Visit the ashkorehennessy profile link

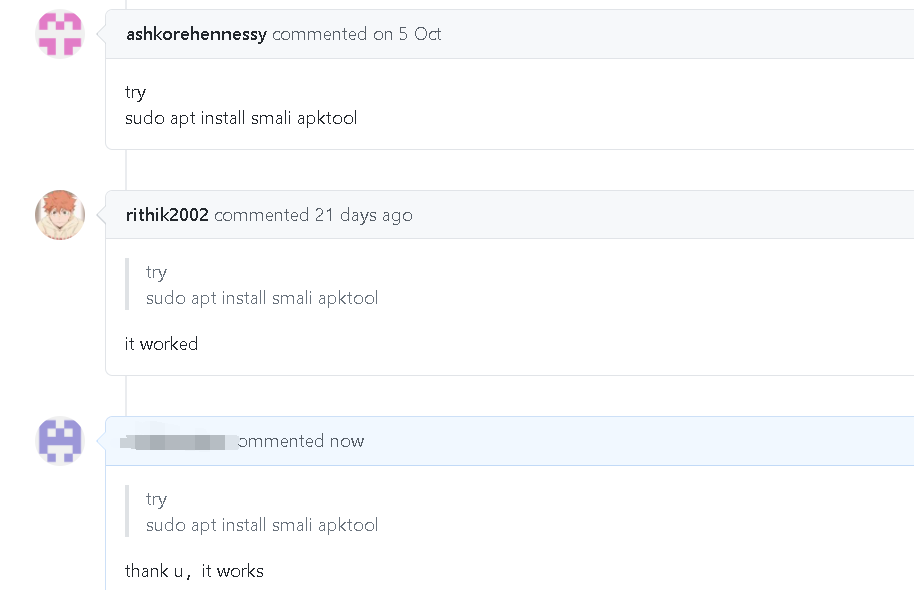pos(196,34)
